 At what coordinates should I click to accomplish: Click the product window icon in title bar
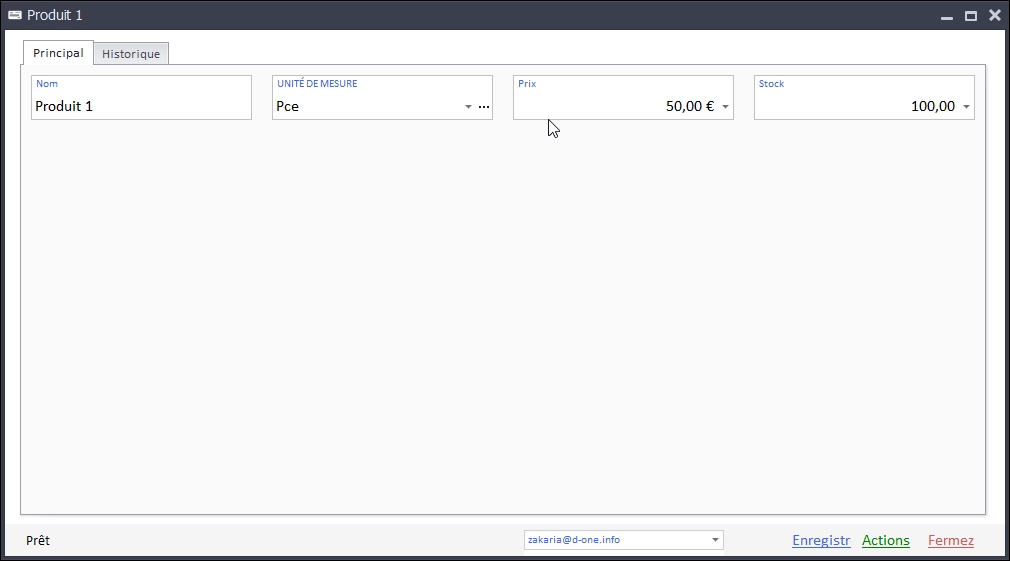coord(15,15)
